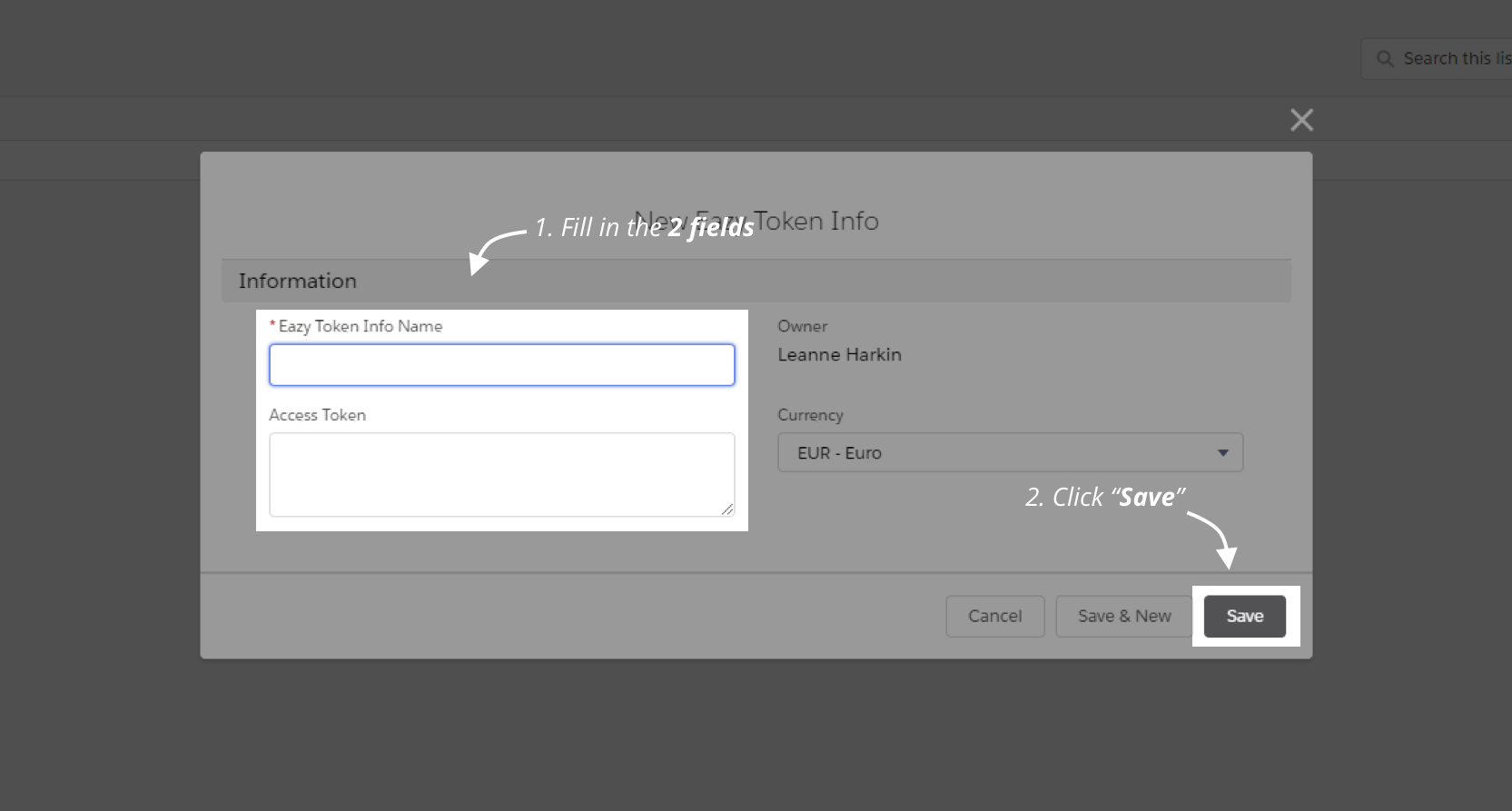
Task: Click the Save button
Action: coord(1244,616)
